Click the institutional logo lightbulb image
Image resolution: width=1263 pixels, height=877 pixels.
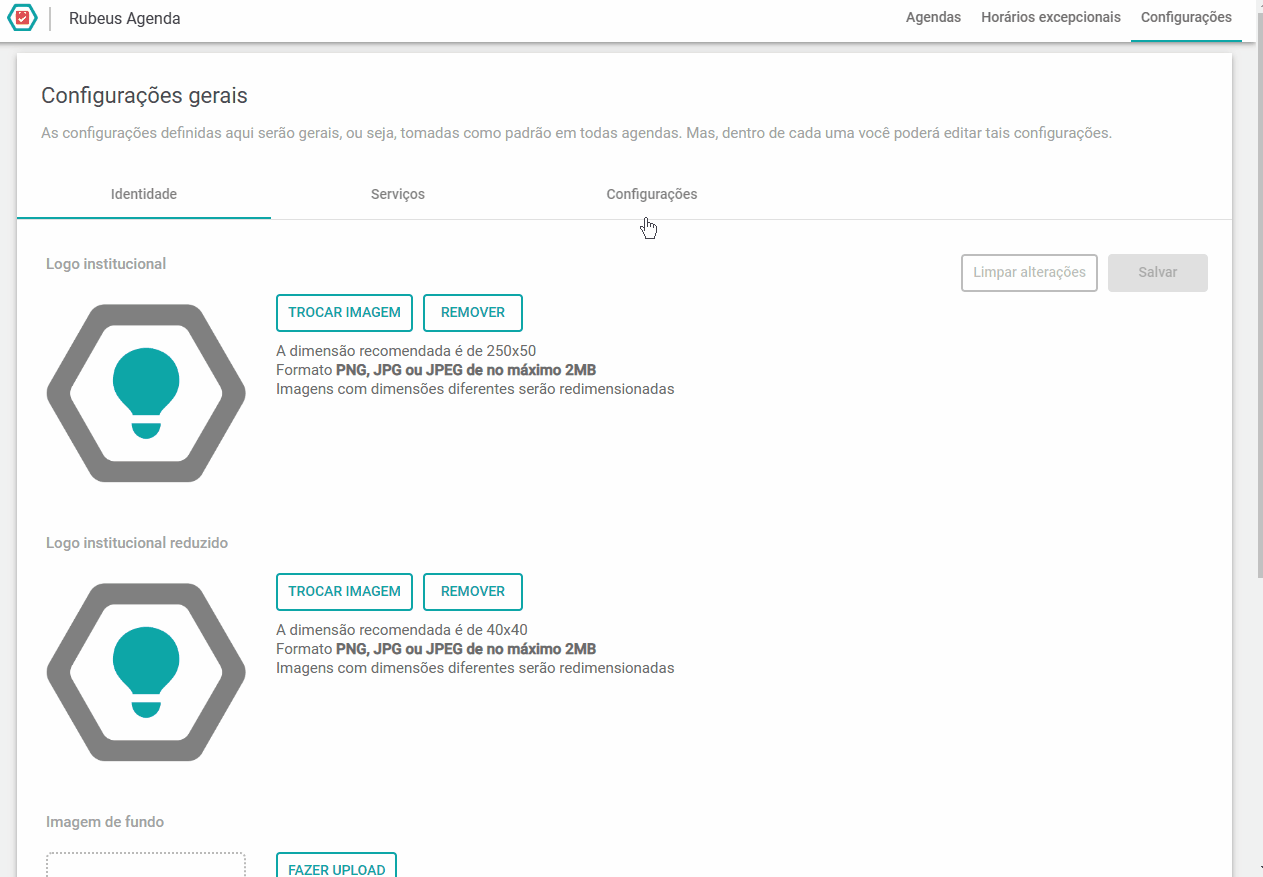click(146, 393)
